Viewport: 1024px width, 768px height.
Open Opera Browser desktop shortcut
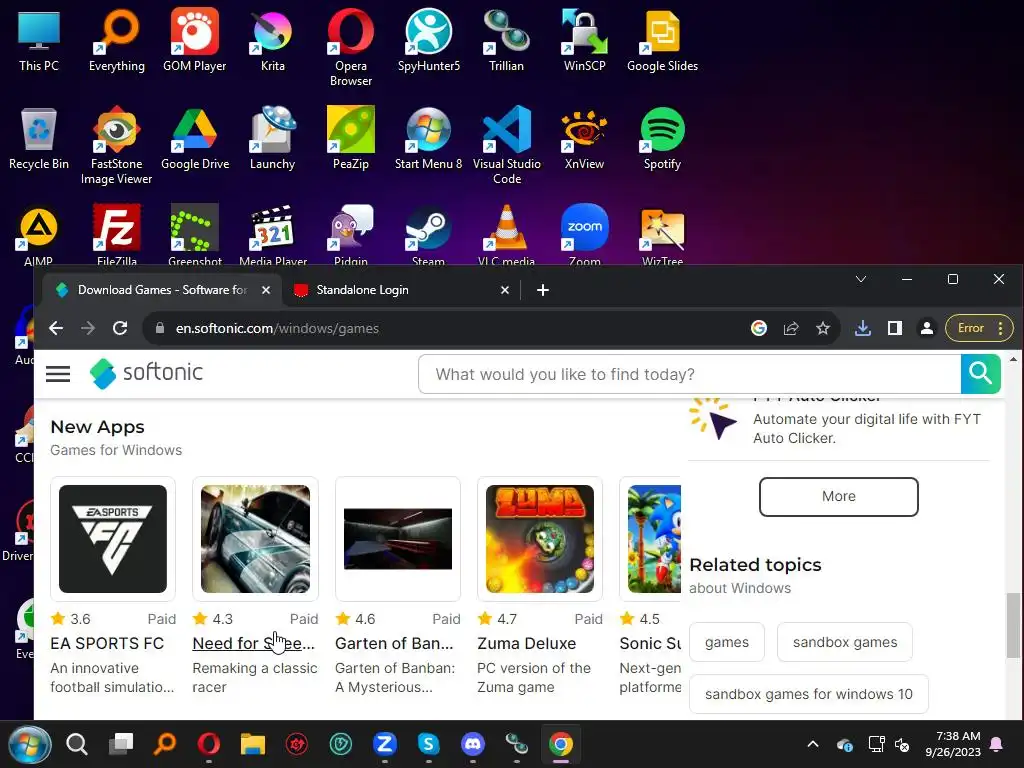[351, 48]
